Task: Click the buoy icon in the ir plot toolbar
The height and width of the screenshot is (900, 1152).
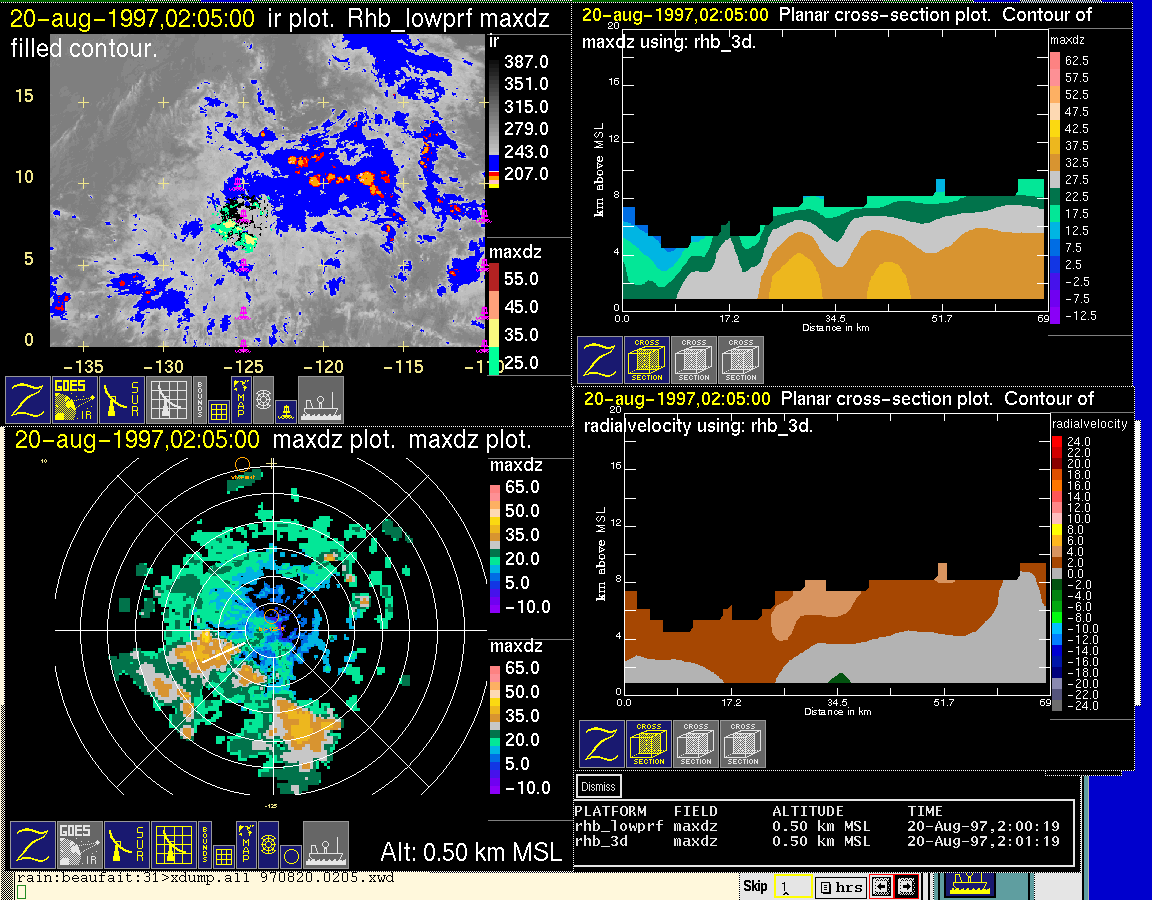Action: (x=287, y=410)
